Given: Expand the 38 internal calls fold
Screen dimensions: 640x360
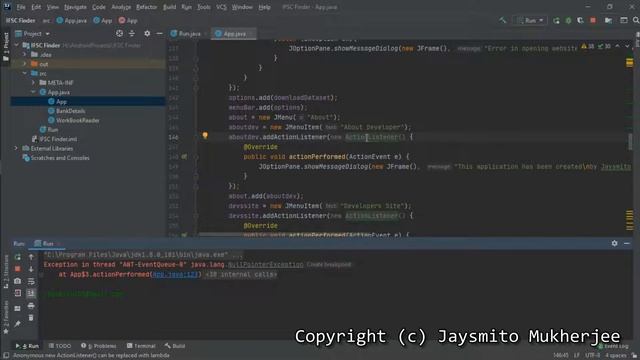Looking at the screenshot, I should click(x=241, y=274).
